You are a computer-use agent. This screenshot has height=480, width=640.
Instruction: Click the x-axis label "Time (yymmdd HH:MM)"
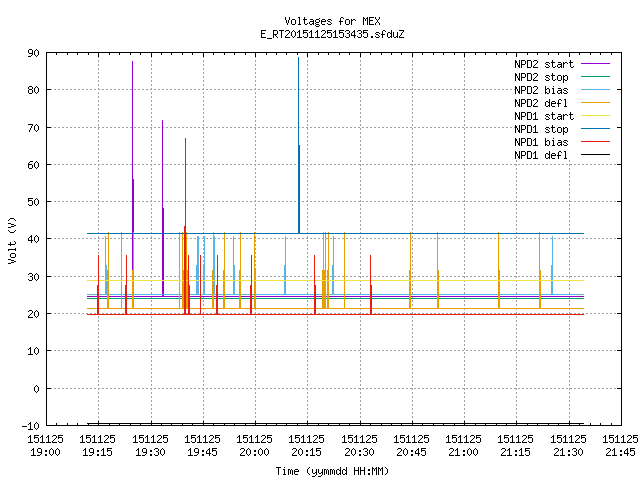(x=332, y=471)
